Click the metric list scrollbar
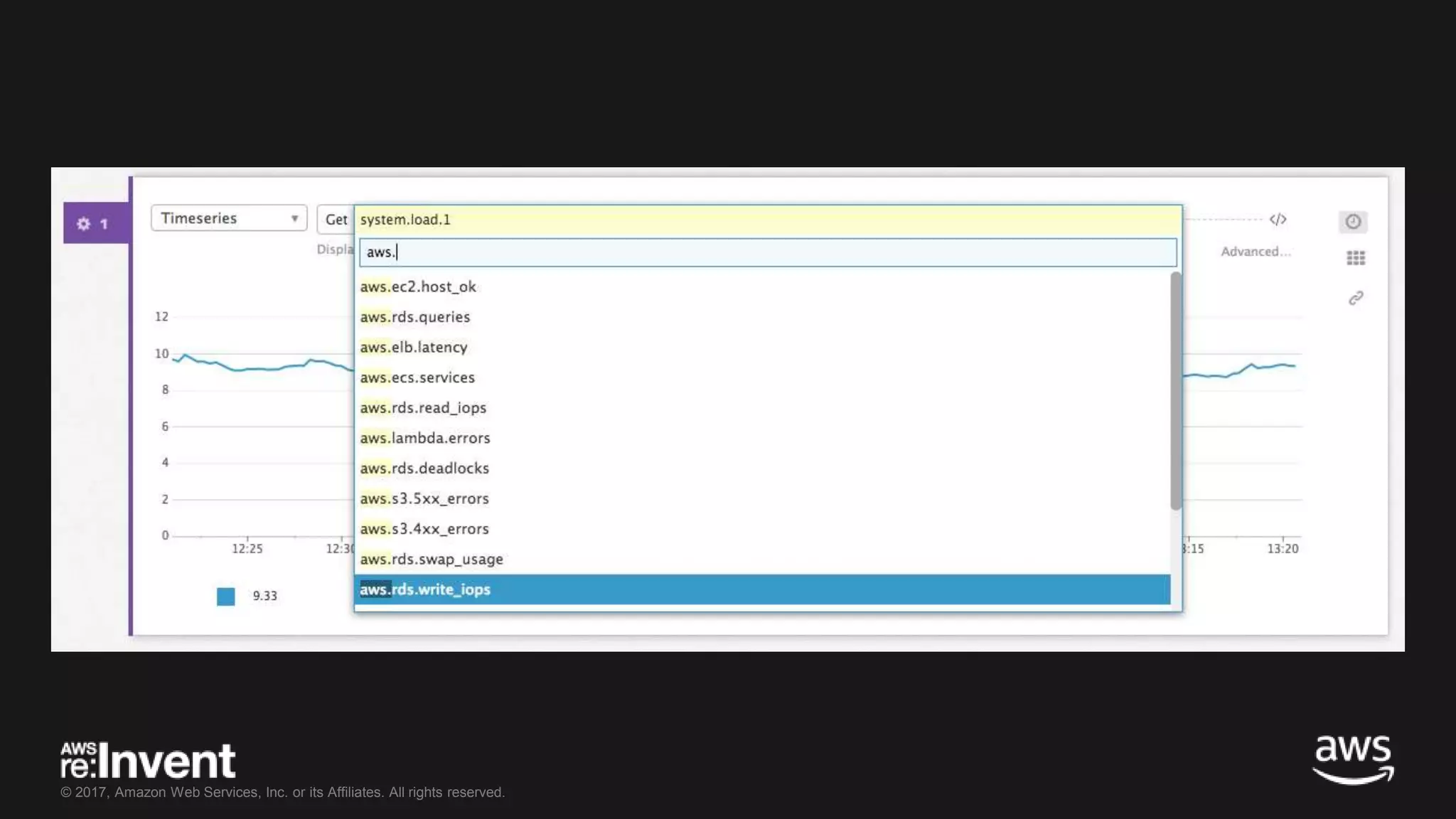Image resolution: width=1456 pixels, height=819 pixels. [1175, 391]
